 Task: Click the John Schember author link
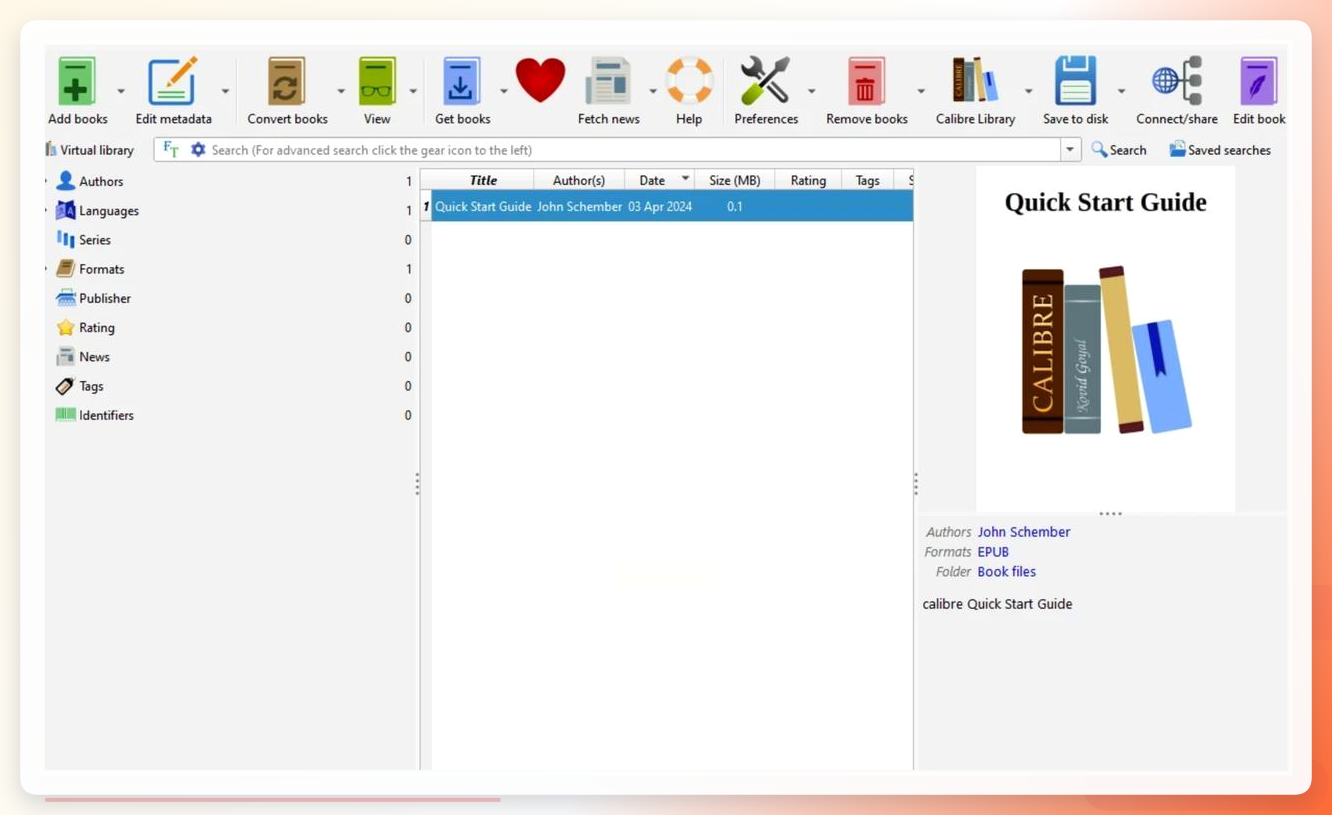[x=1024, y=532]
